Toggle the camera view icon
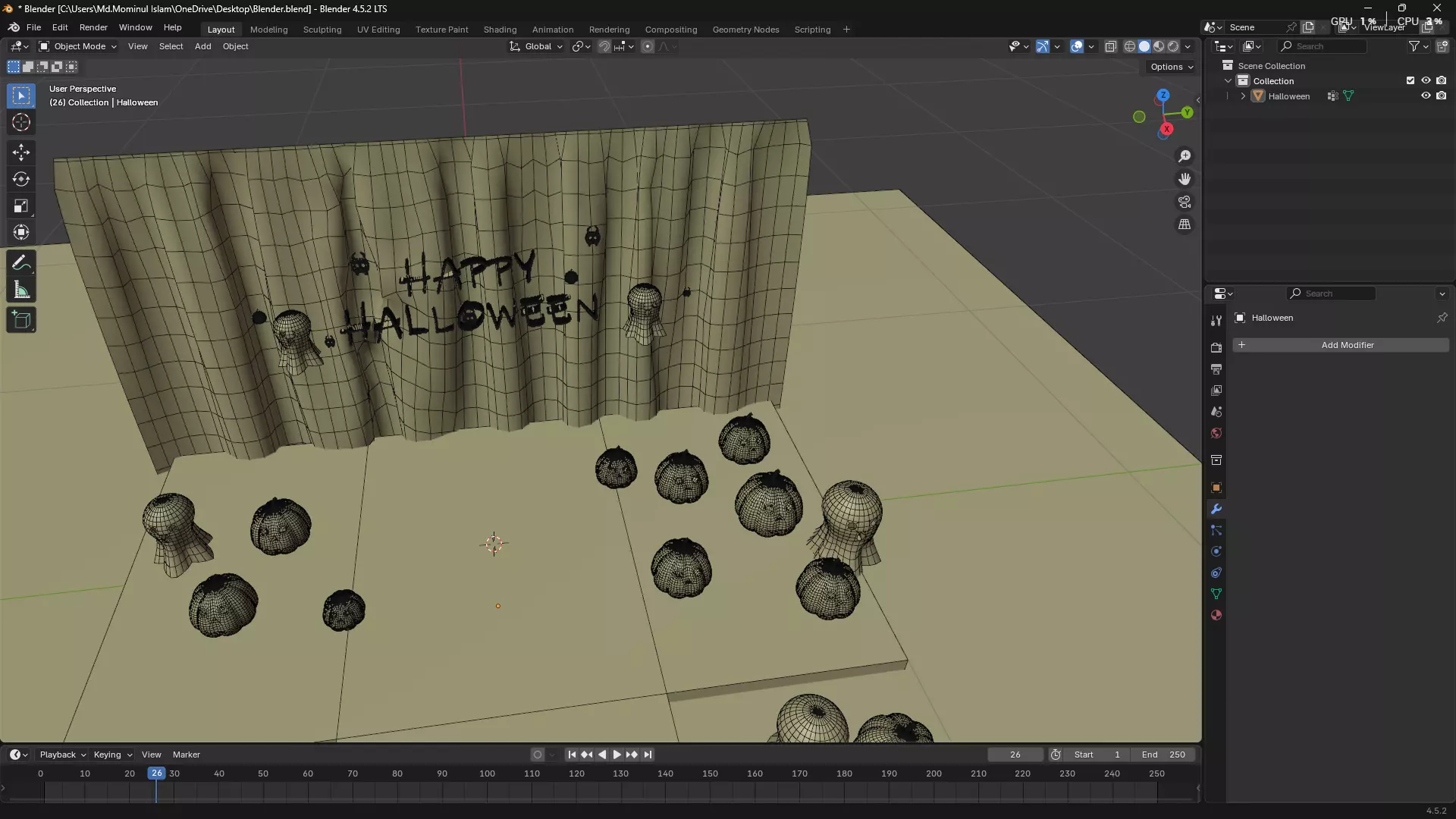1456x819 pixels. 1185,202
